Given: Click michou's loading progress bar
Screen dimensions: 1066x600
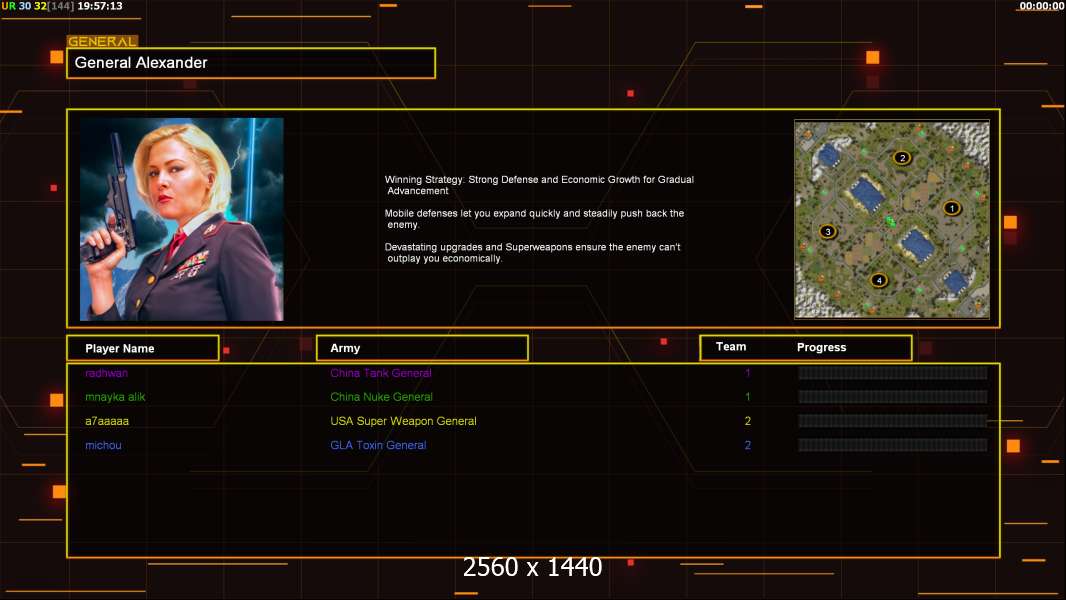Looking at the screenshot, I should pyautogui.click(x=893, y=445).
